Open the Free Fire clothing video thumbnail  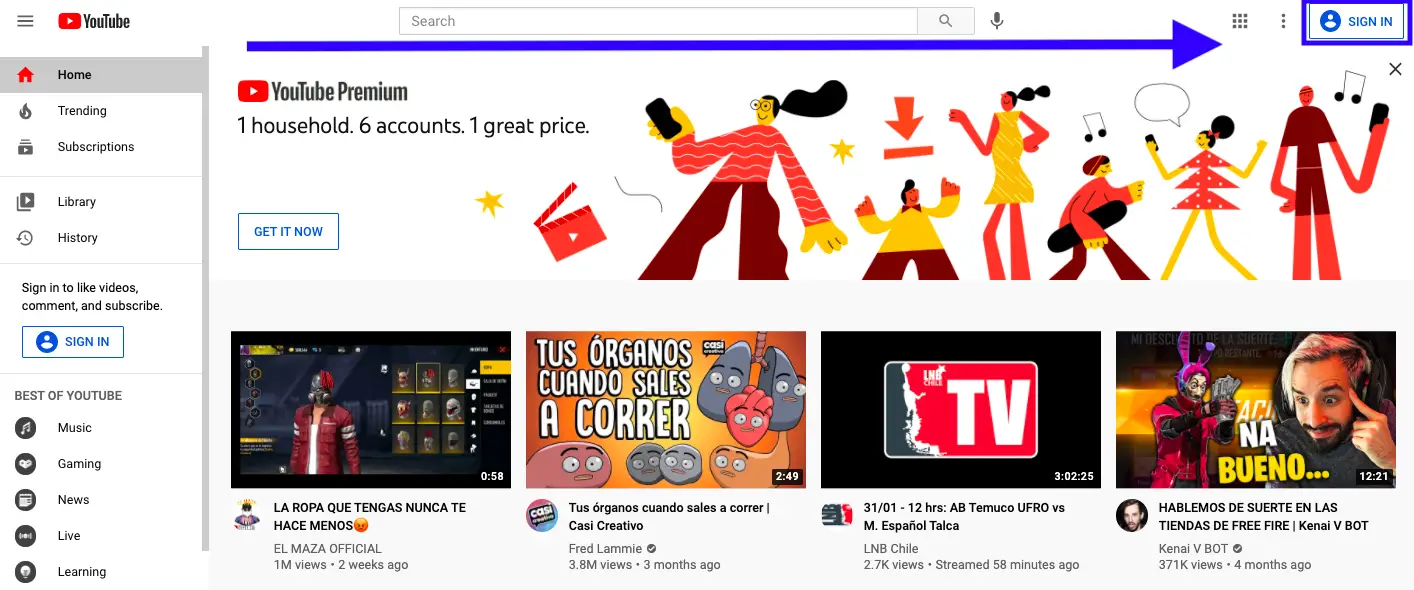click(371, 409)
